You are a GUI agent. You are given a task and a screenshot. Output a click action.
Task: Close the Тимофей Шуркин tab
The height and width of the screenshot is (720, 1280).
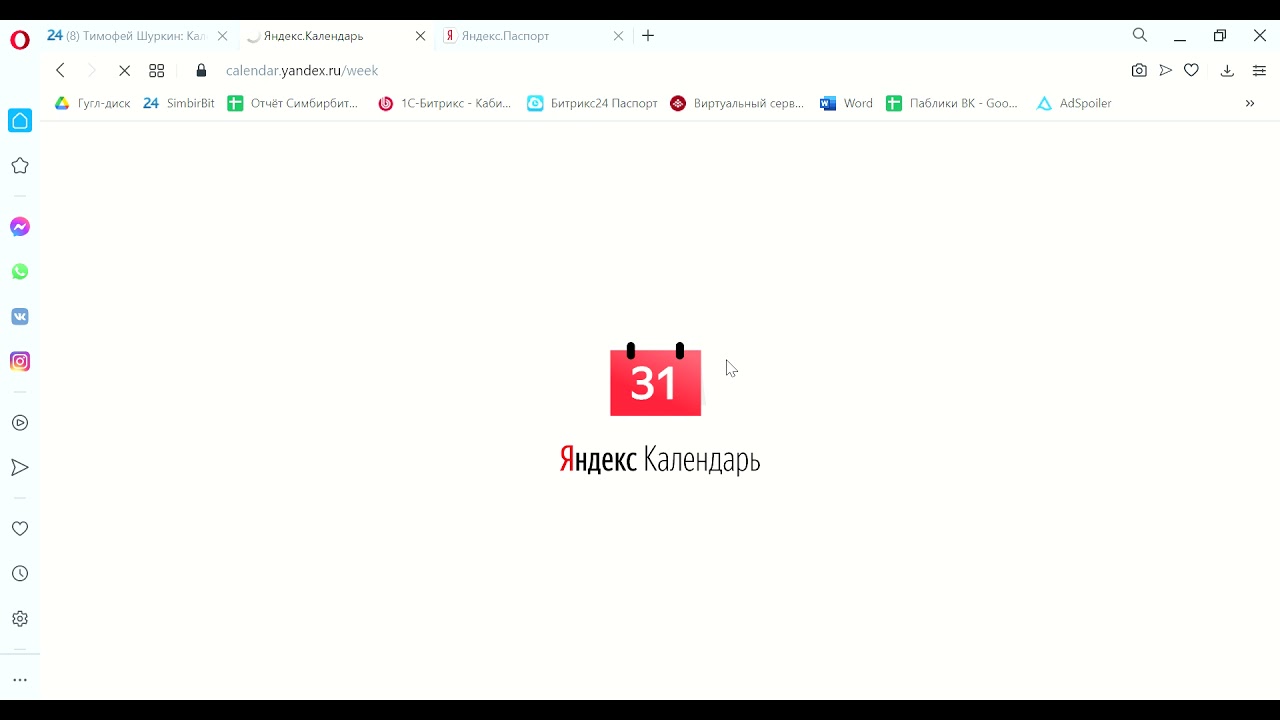coord(222,36)
